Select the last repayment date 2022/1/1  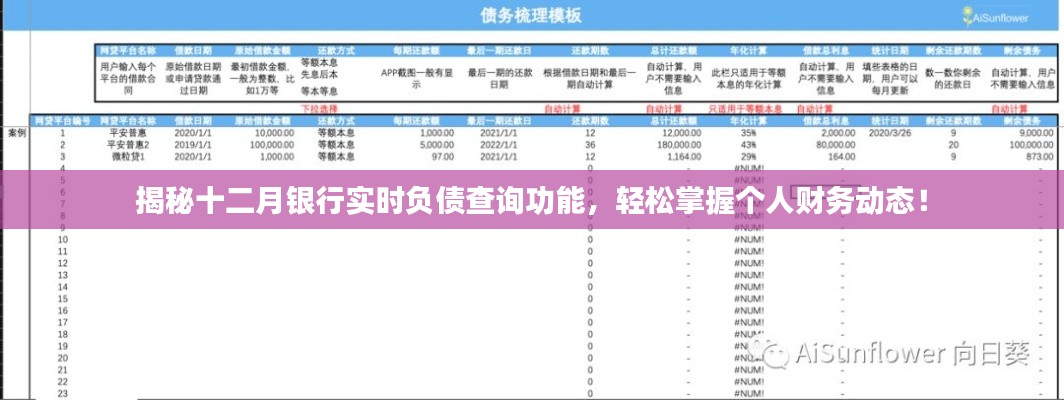pos(499,145)
